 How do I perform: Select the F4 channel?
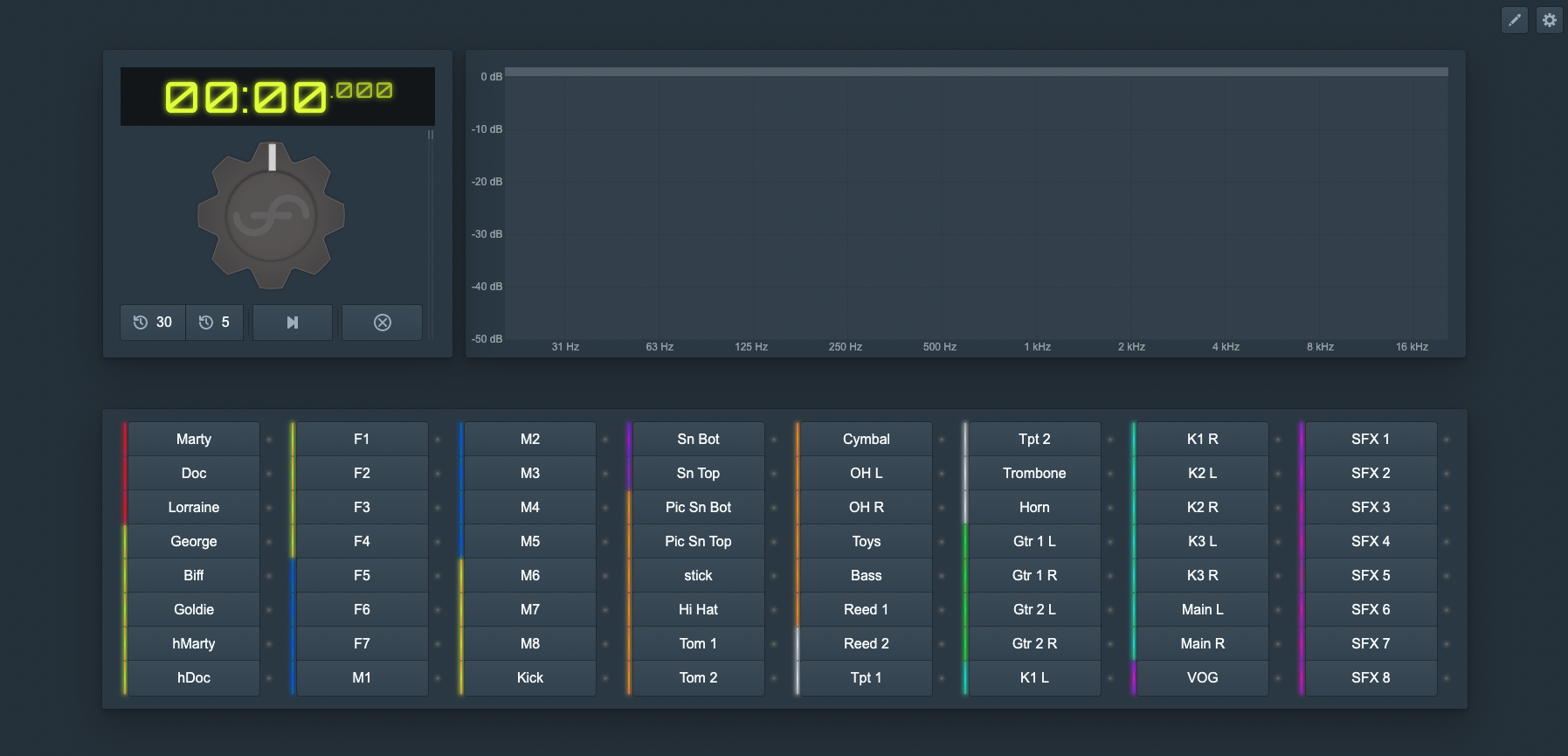point(362,541)
